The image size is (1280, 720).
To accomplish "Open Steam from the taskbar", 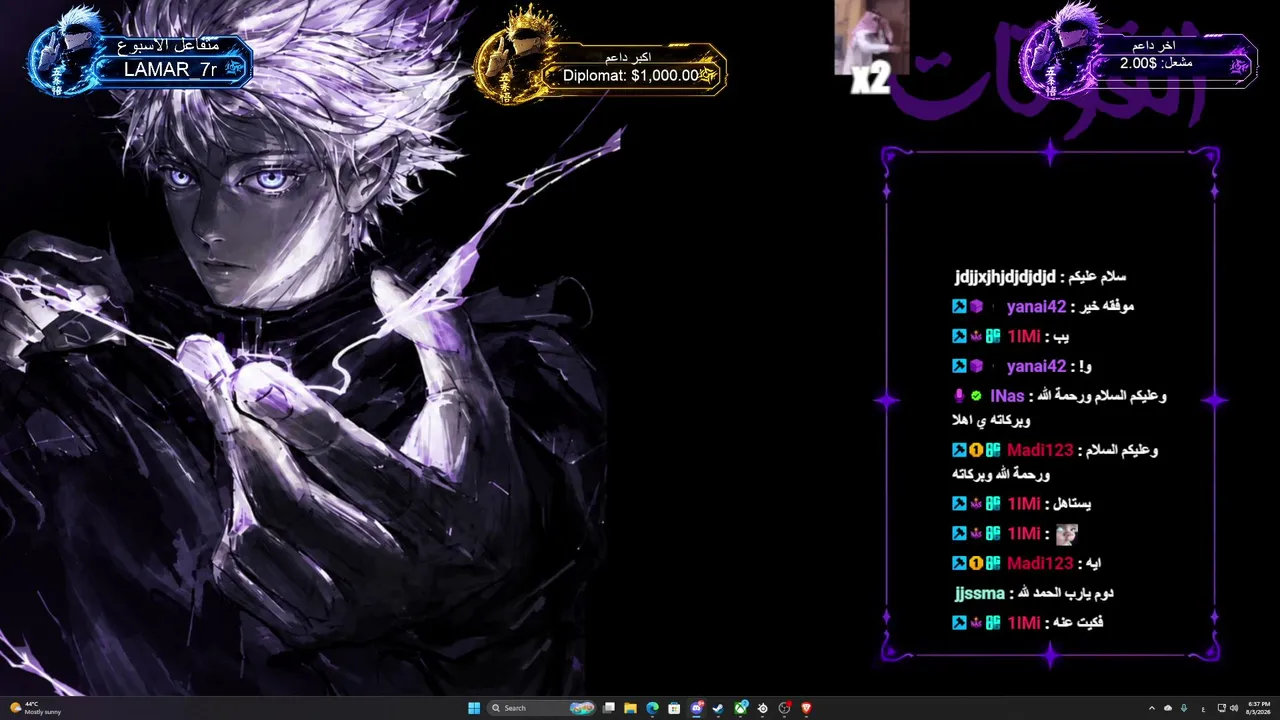I will (x=718, y=708).
